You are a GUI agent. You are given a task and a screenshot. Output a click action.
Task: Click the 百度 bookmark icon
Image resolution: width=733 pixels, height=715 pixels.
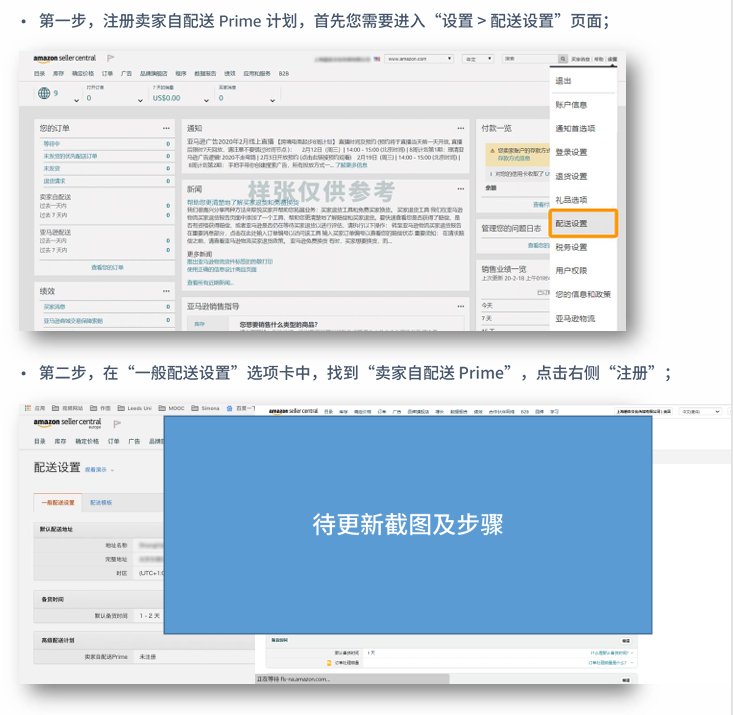[x=230, y=408]
